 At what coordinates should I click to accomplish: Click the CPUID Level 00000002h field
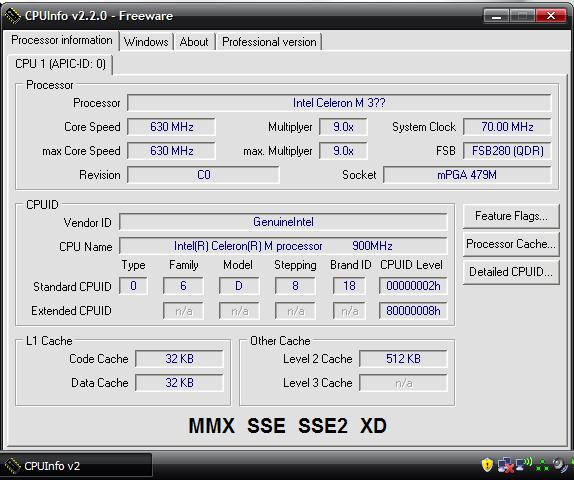pos(413,286)
